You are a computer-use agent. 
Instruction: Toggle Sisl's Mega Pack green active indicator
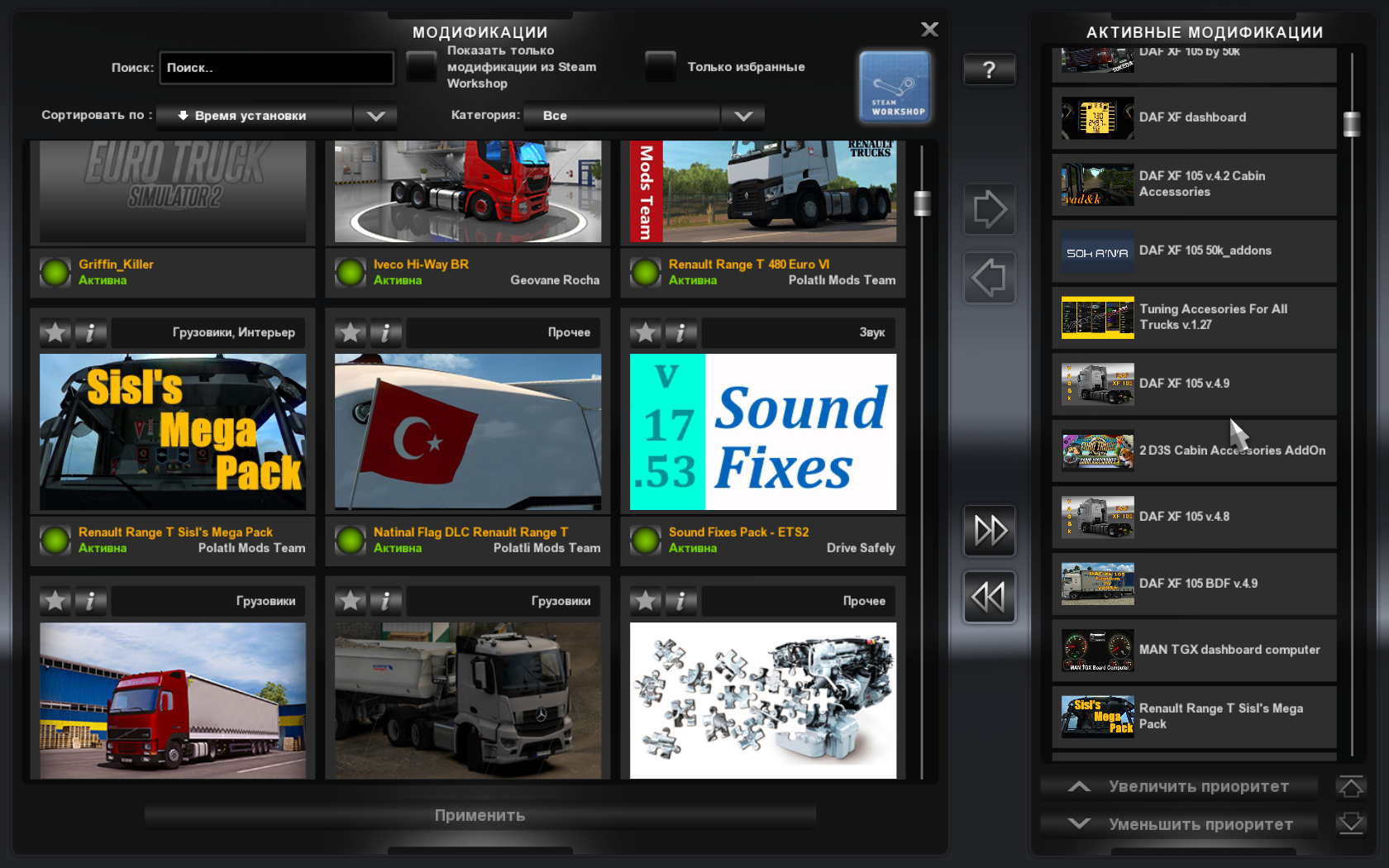(55, 540)
